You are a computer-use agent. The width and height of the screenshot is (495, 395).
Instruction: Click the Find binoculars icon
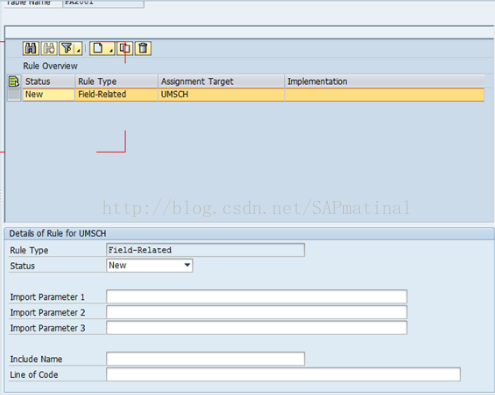[x=31, y=48]
